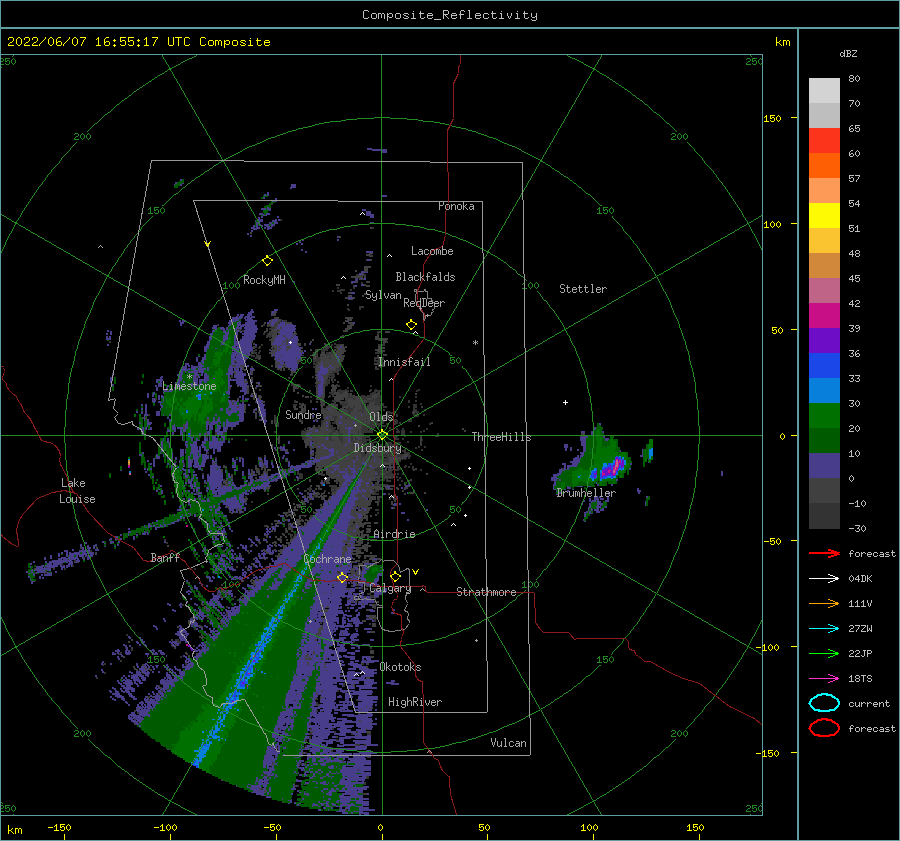Click the cyan 27ZW arrow icon
Viewport: 900px width, 841px height.
click(824, 629)
